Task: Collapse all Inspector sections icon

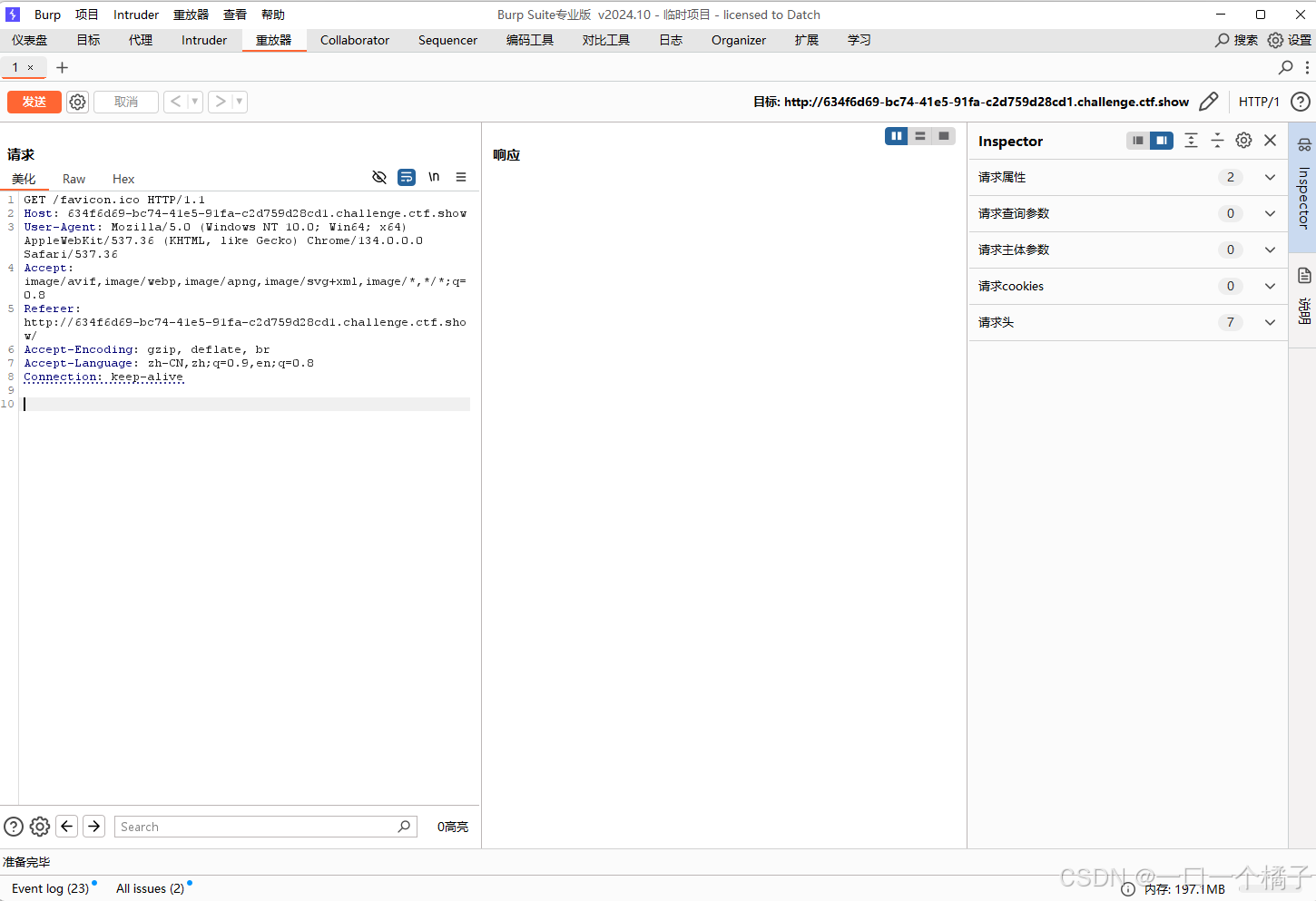Action: click(1217, 141)
